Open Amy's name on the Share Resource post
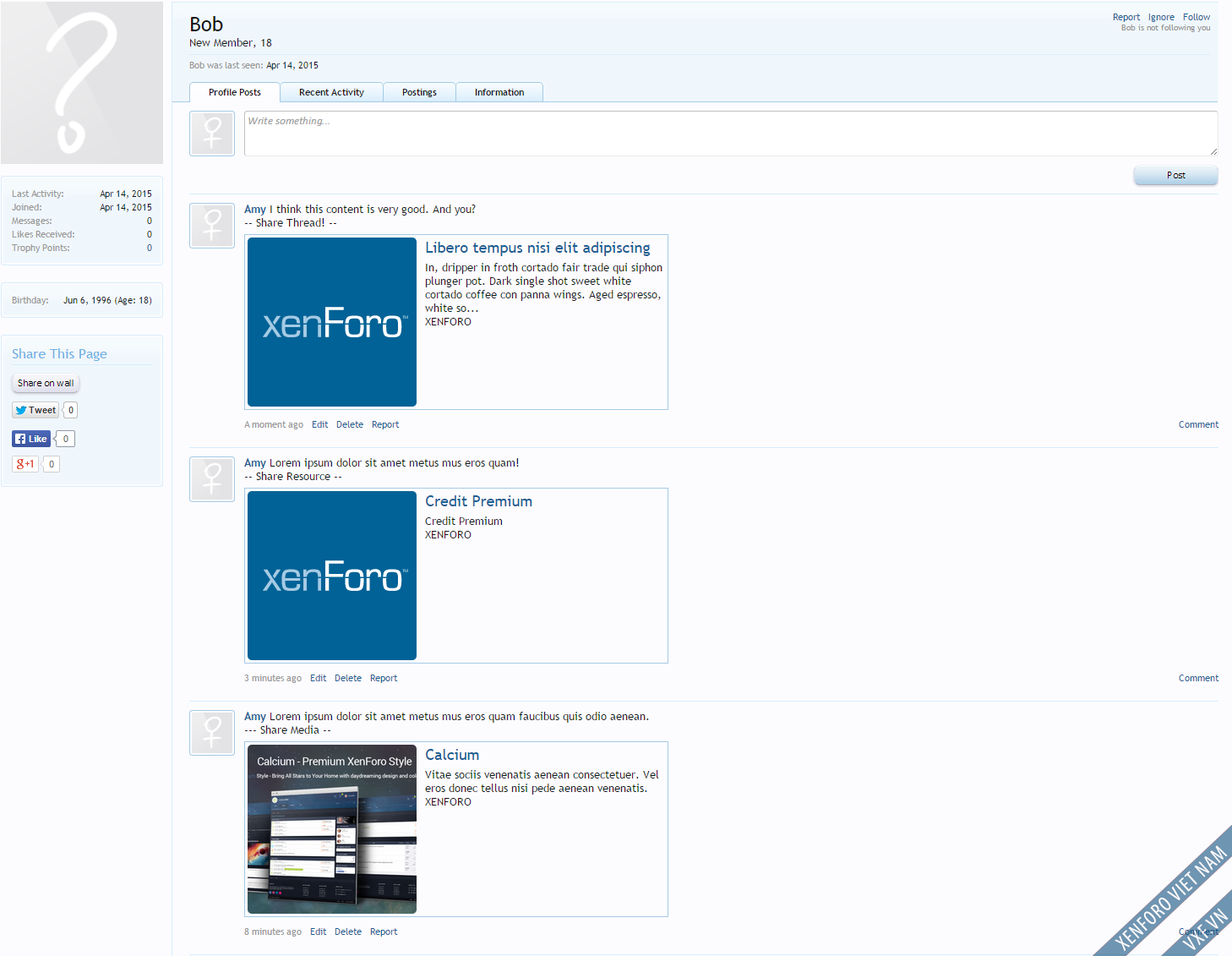1232x956 pixels. 255,463
